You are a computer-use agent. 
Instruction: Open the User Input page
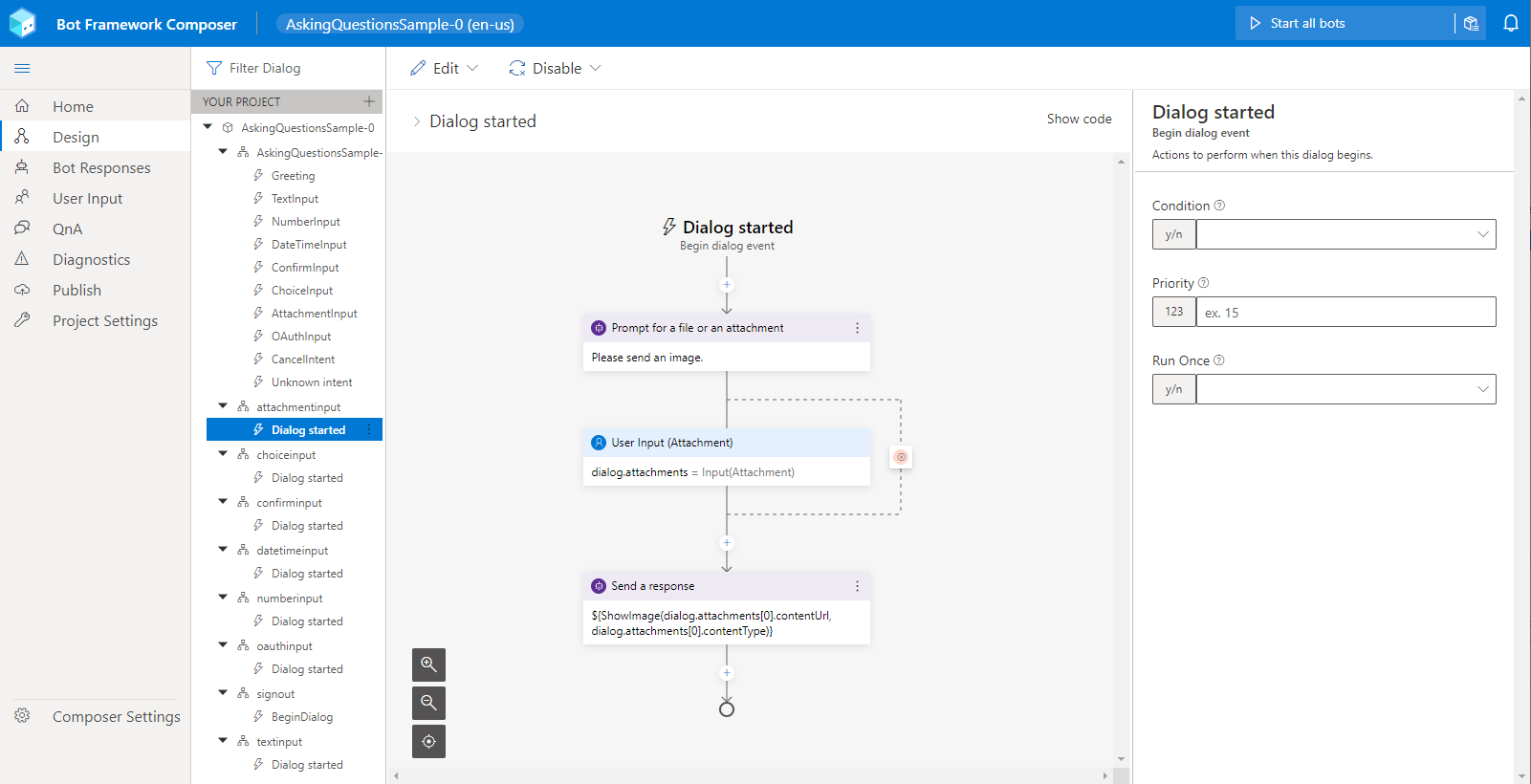96,198
